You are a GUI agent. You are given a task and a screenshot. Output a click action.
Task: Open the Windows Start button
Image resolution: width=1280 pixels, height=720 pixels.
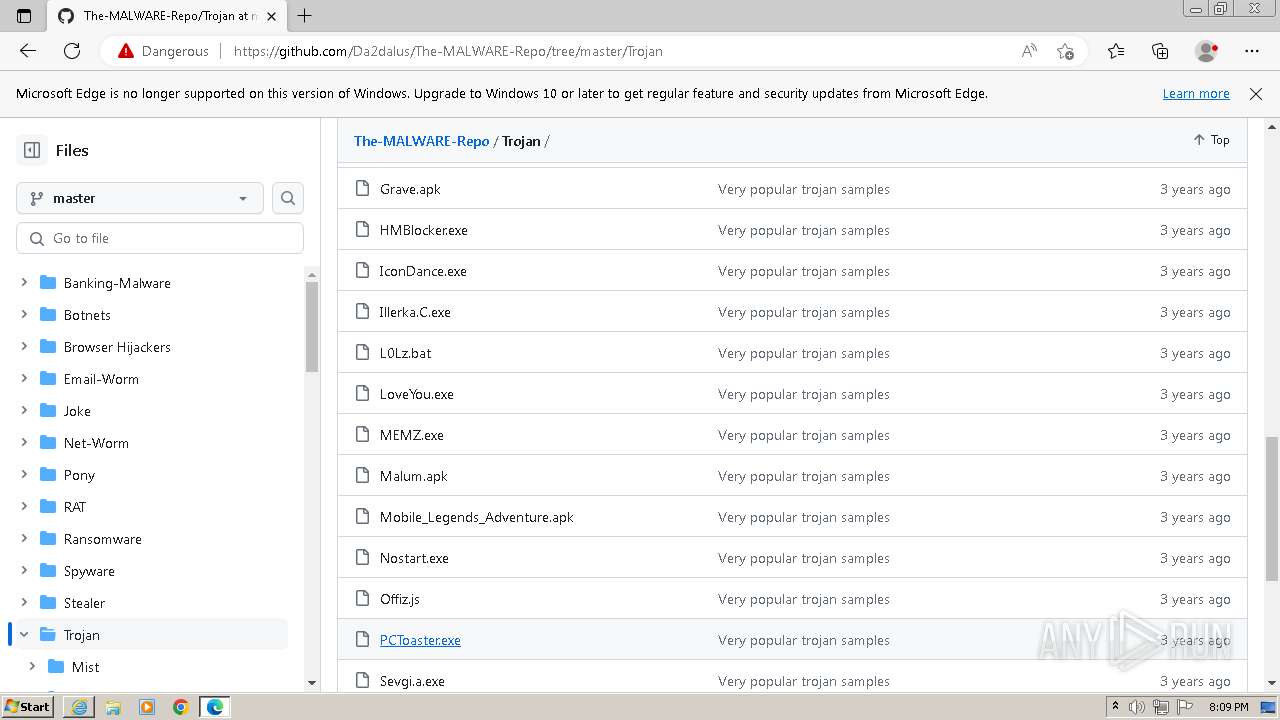click(x=27, y=707)
